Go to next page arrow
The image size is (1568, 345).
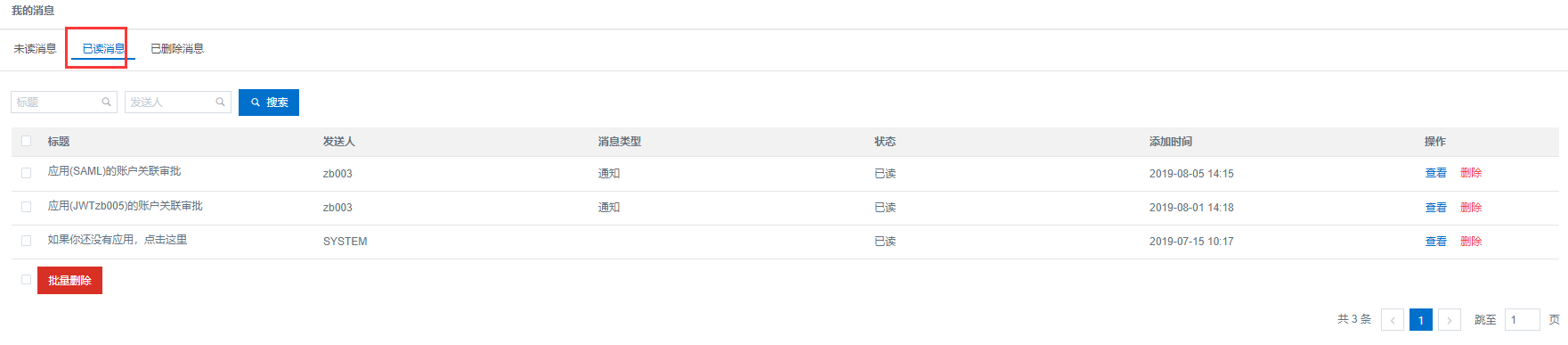tap(1450, 319)
